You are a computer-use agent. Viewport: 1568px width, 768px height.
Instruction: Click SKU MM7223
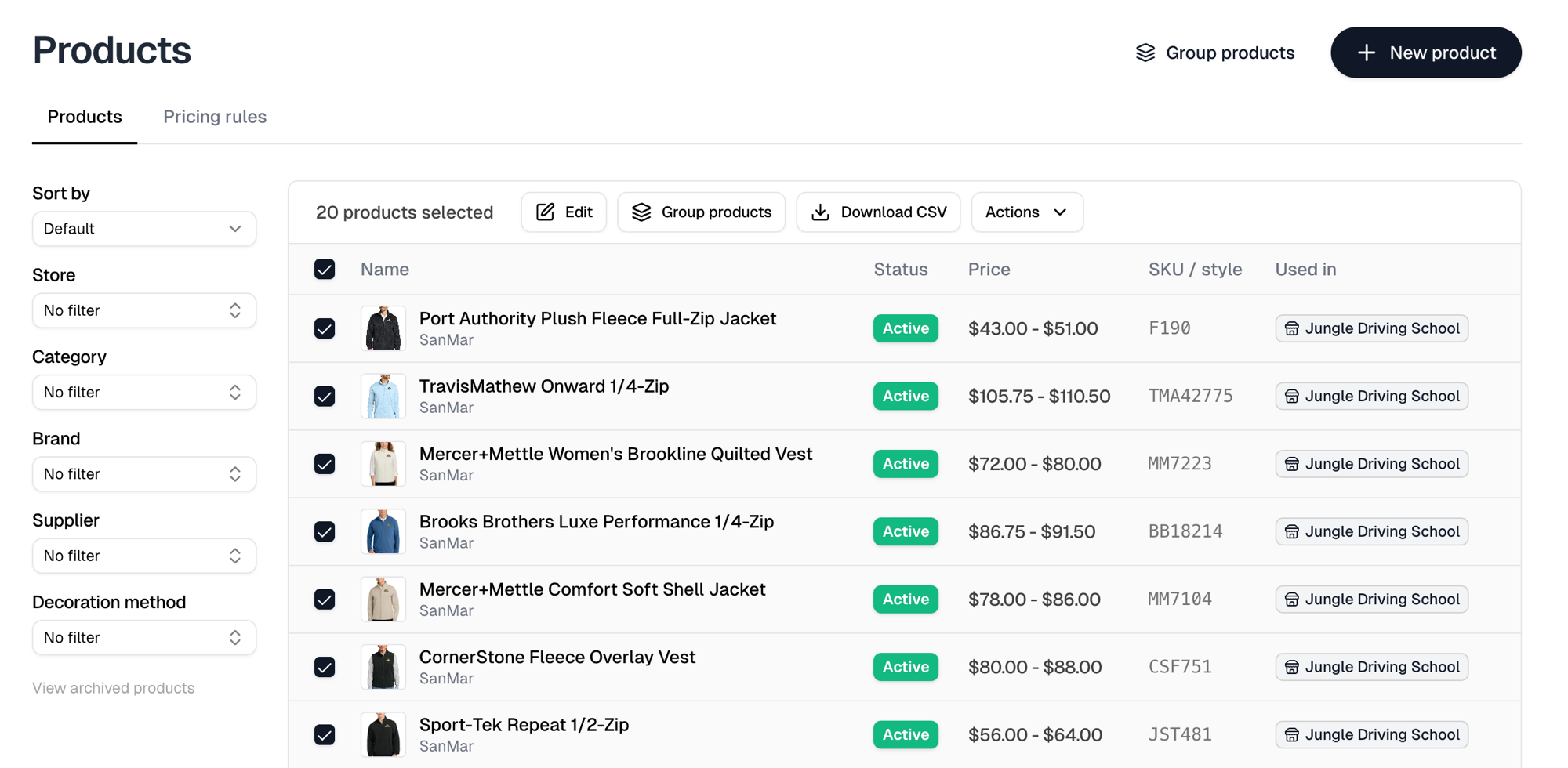click(x=1180, y=464)
